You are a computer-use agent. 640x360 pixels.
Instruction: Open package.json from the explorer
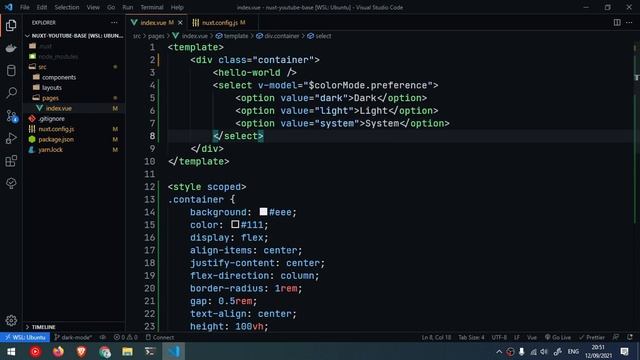[74, 139]
